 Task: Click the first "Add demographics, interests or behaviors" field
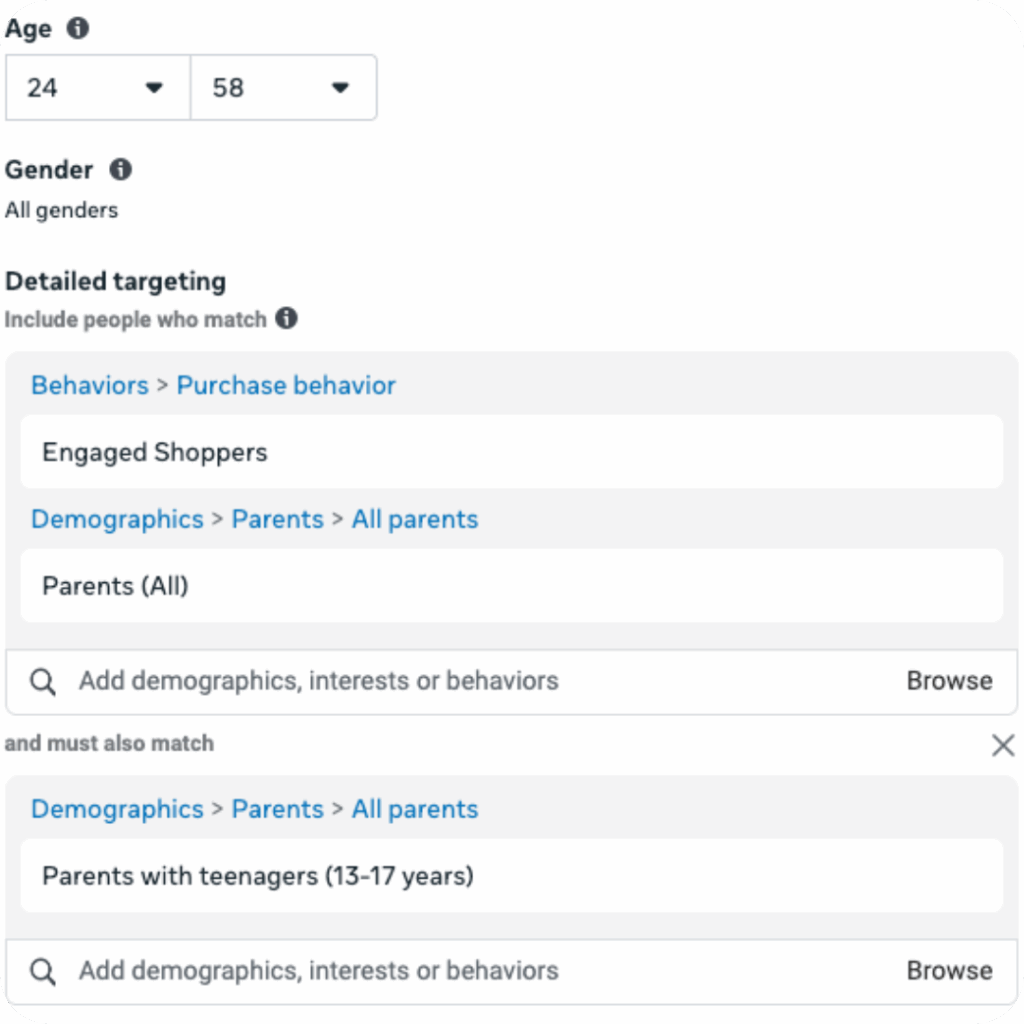click(x=318, y=681)
